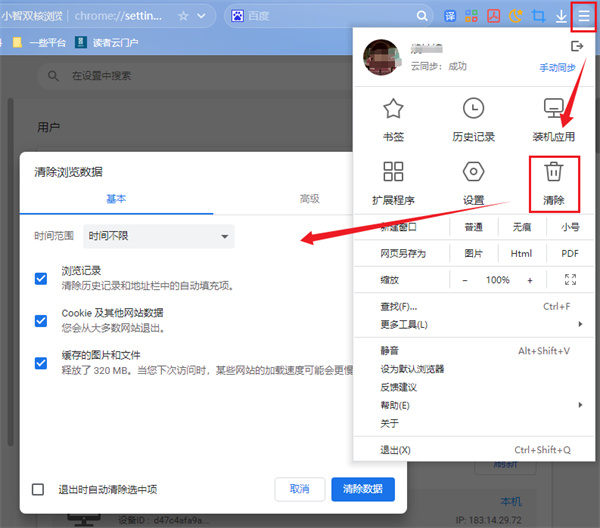
Task: Uncheck 浏览记录 checkbox
Action: pyautogui.click(x=41, y=279)
